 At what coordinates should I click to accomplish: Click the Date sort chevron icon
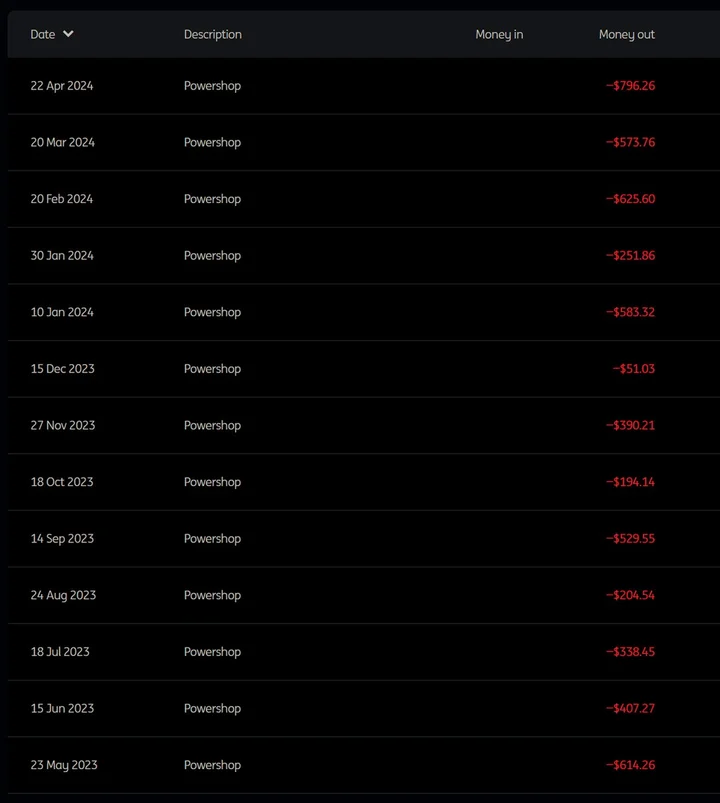coord(68,34)
